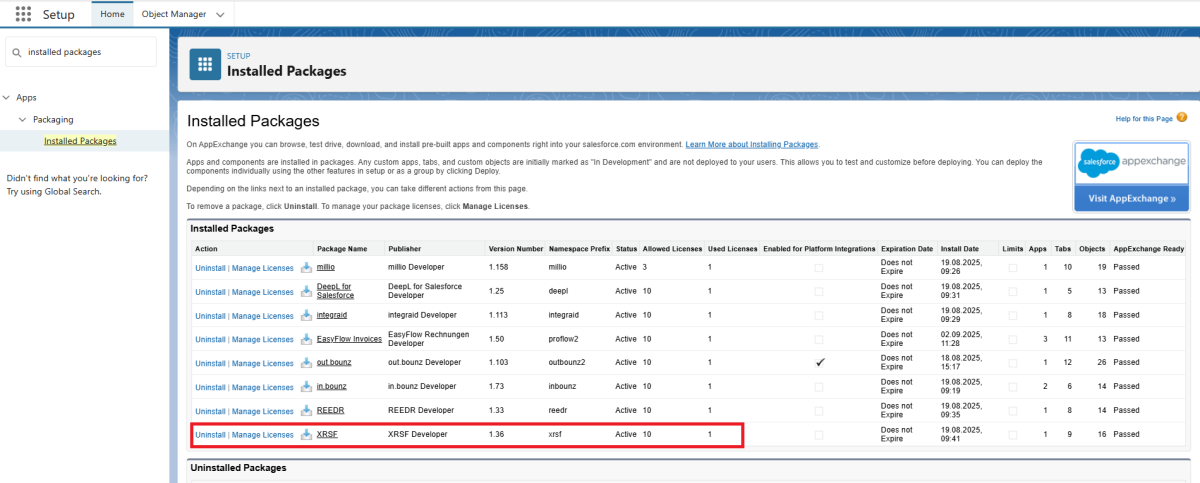Image resolution: width=1200 pixels, height=483 pixels.
Task: Toggle Platform Integrations checkbox for millio row
Action: click(819, 268)
